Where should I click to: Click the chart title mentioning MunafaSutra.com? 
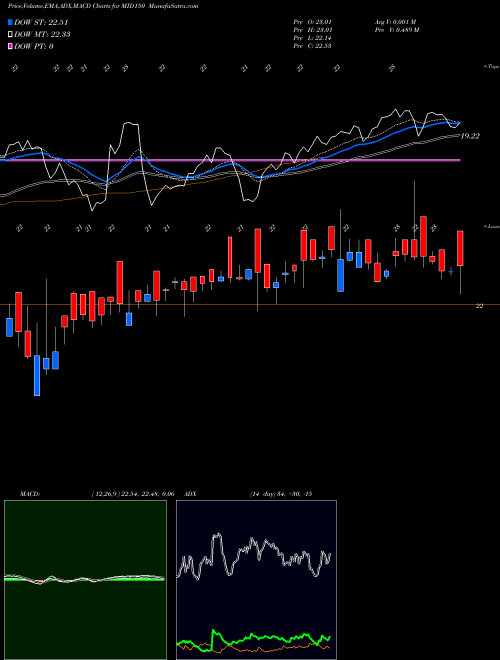coord(103,6)
